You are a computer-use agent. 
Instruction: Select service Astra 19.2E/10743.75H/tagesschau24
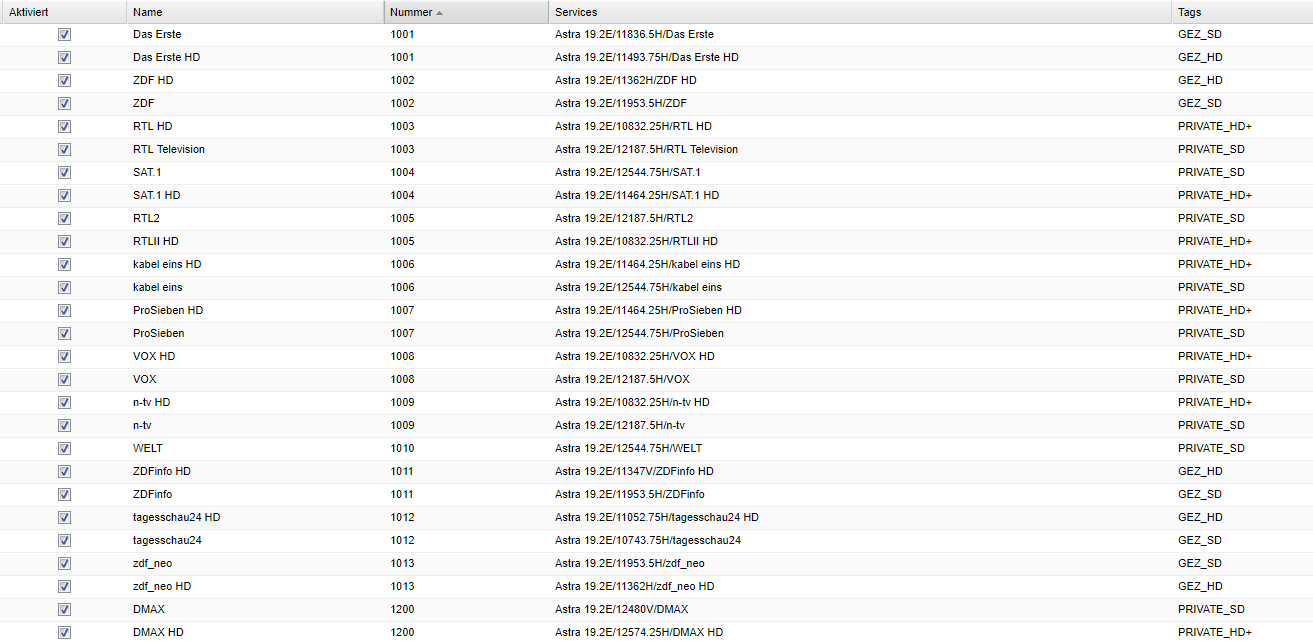coord(648,540)
